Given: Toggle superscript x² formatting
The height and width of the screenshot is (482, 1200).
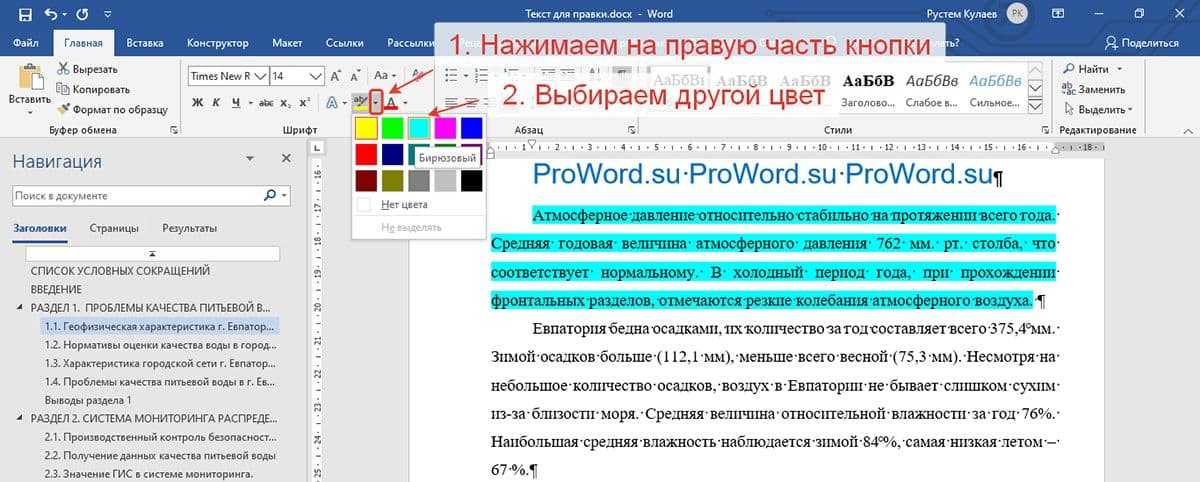Looking at the screenshot, I should (x=303, y=102).
